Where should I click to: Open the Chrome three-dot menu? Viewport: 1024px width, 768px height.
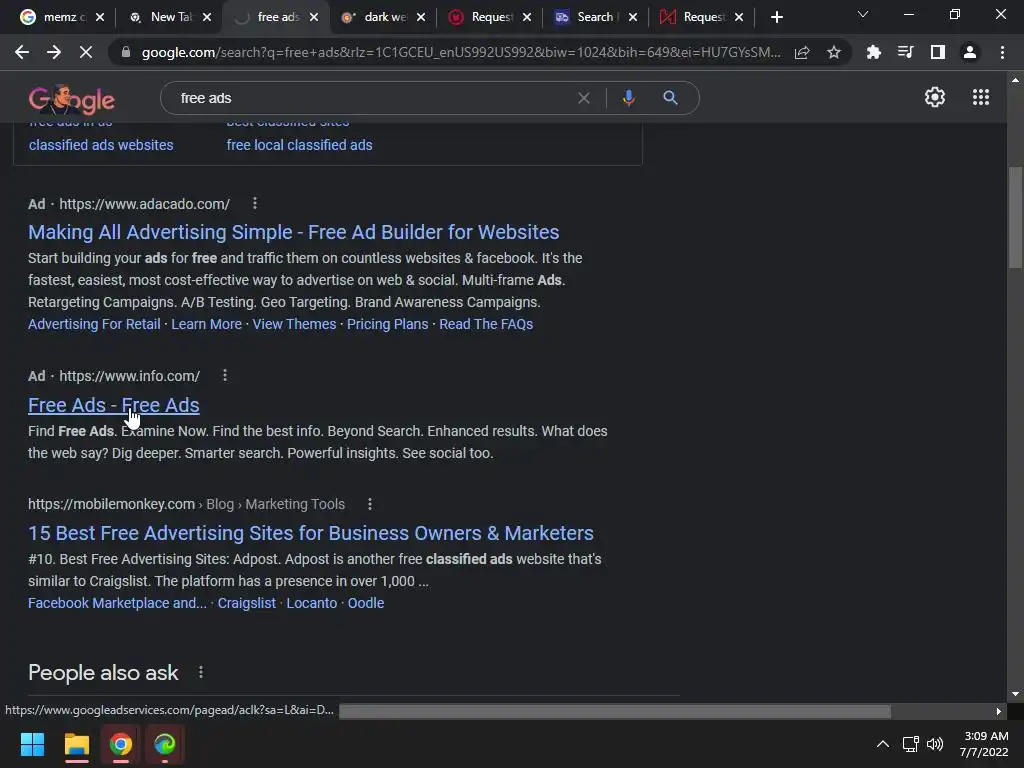pyautogui.click(x=1002, y=52)
